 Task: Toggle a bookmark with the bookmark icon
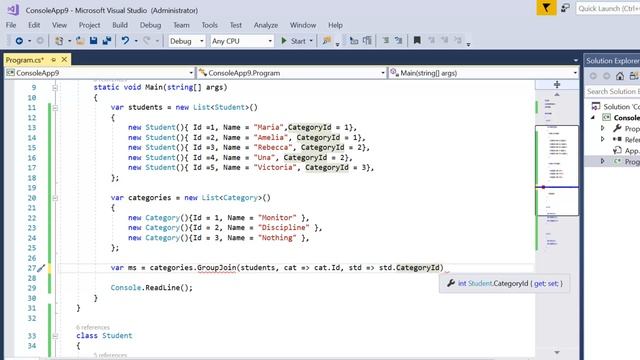[417, 40]
